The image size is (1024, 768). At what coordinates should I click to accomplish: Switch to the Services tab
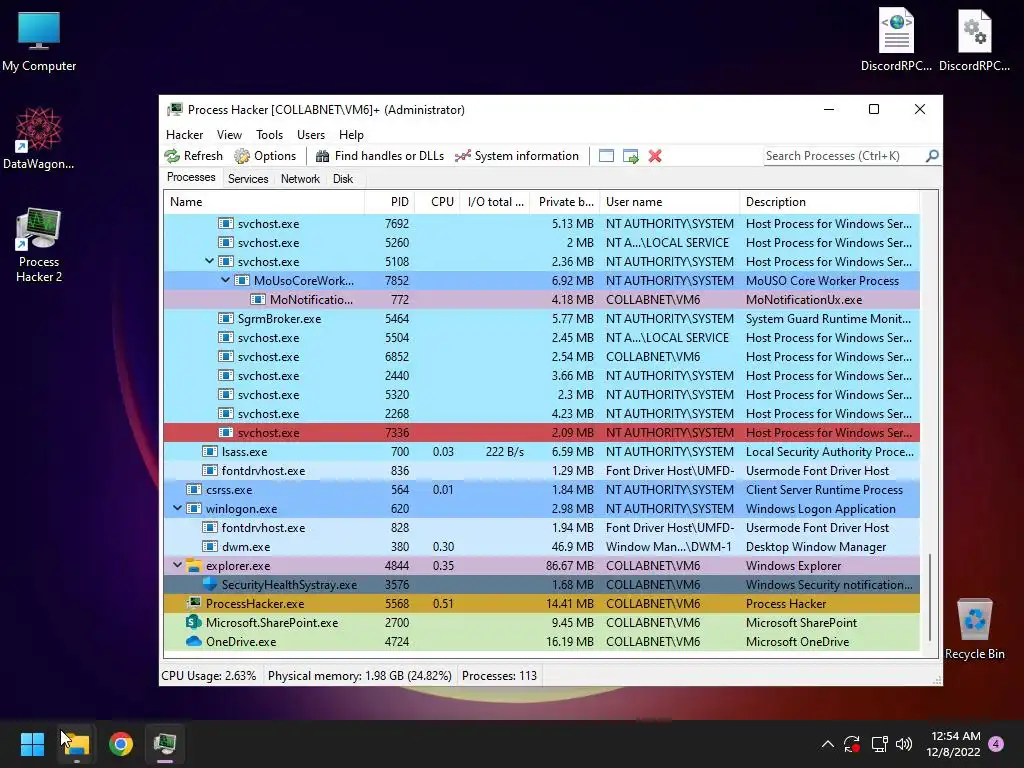tap(248, 179)
